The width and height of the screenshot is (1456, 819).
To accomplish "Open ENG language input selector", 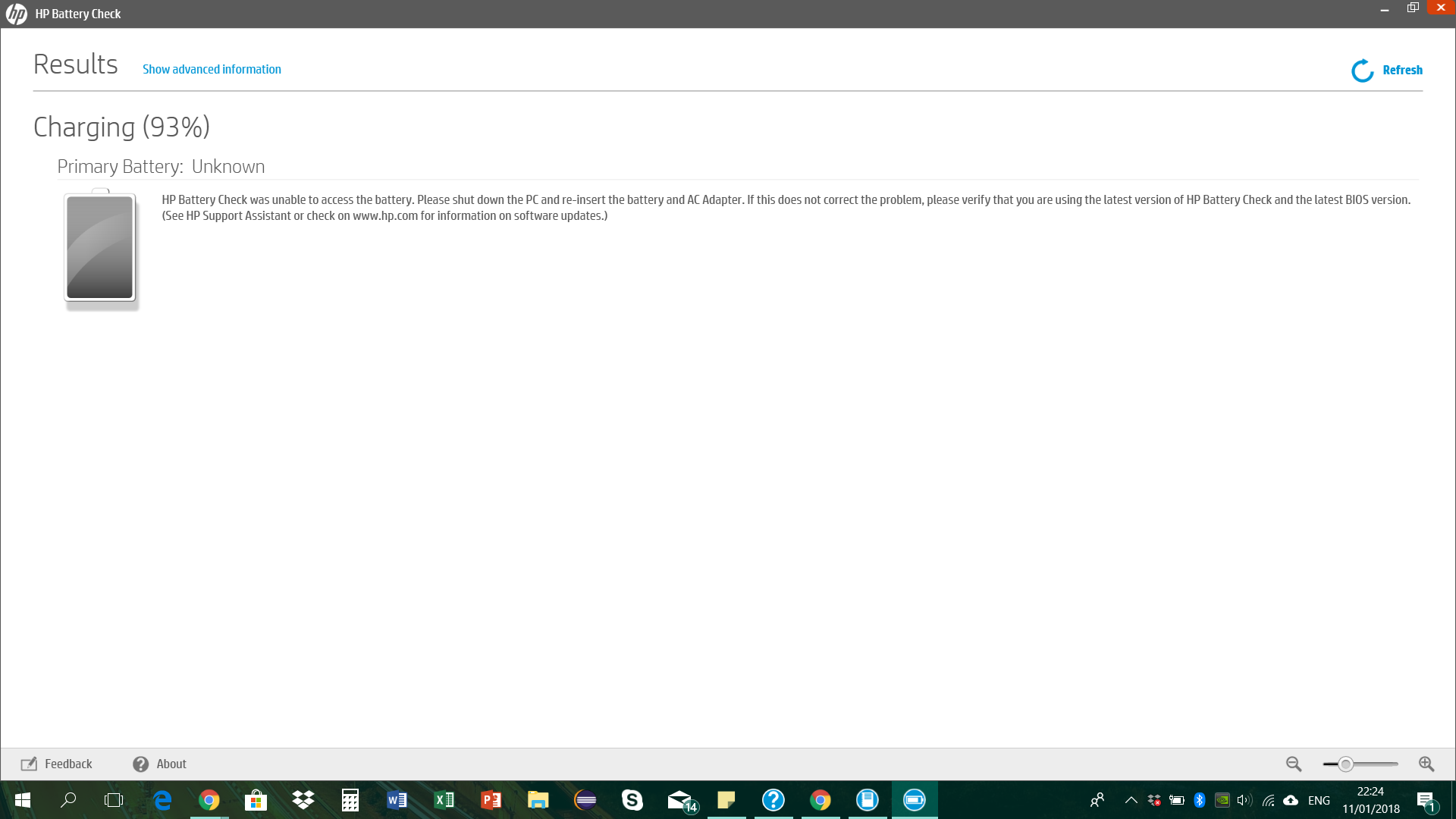I will [1319, 800].
